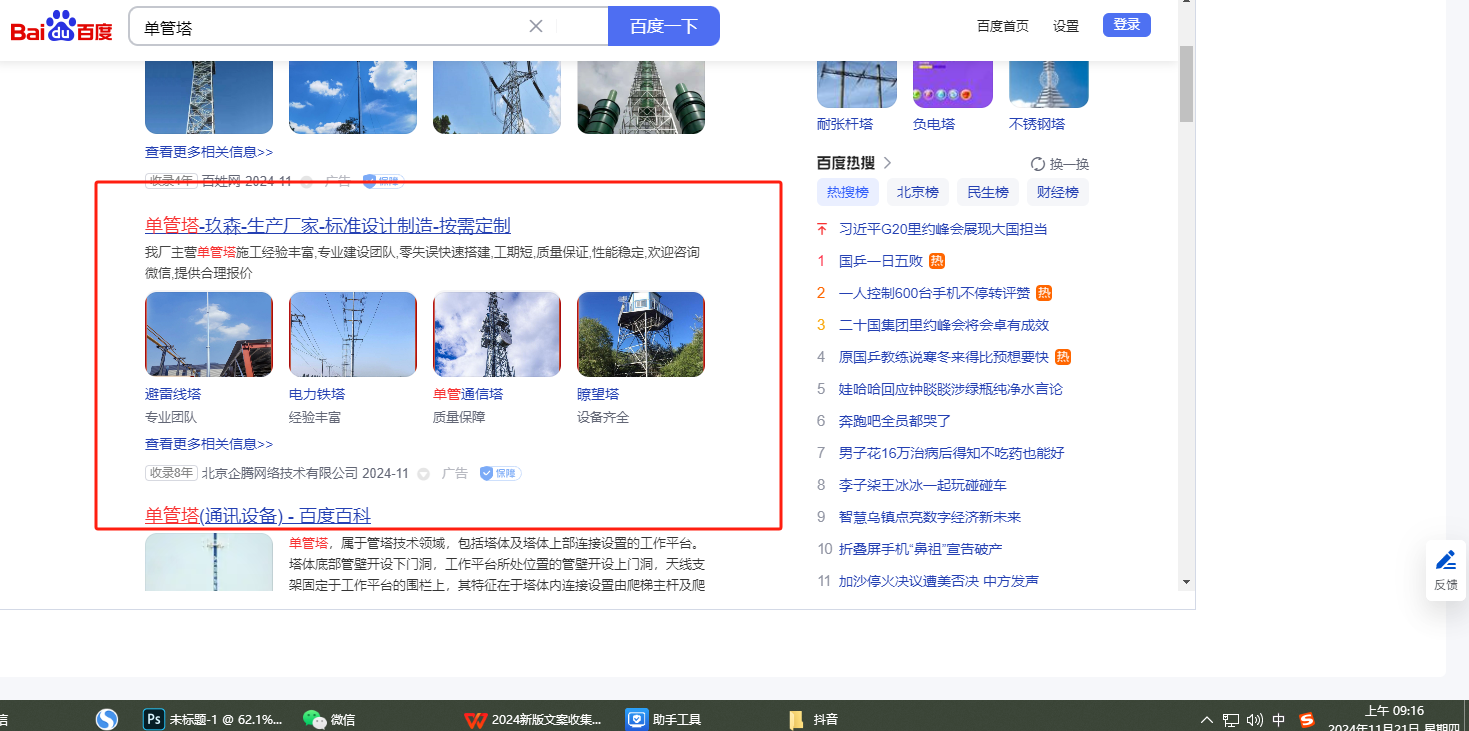This screenshot has width=1469, height=731.
Task: Open the 抖音 folder in taskbar
Action: [x=814, y=719]
